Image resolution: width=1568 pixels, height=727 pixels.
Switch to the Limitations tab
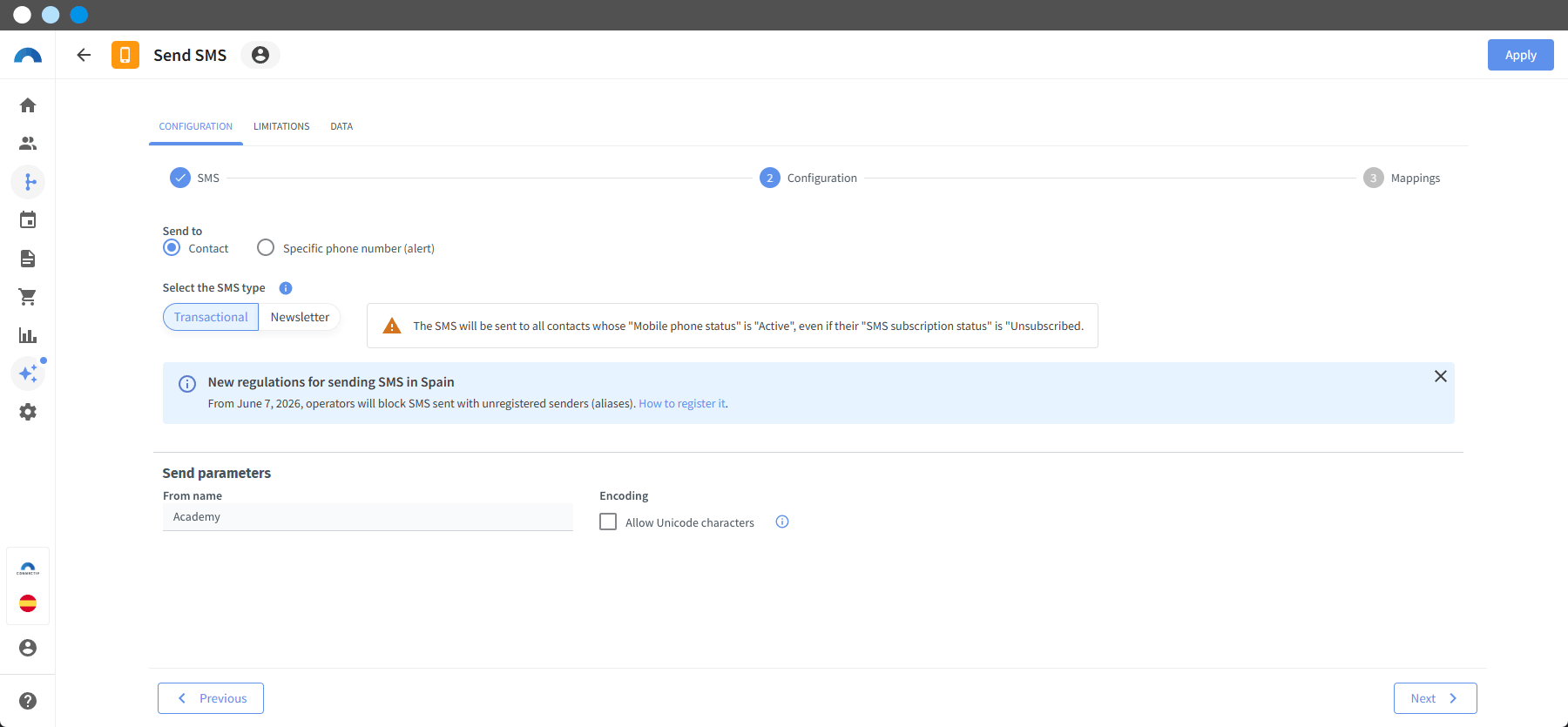pos(281,126)
